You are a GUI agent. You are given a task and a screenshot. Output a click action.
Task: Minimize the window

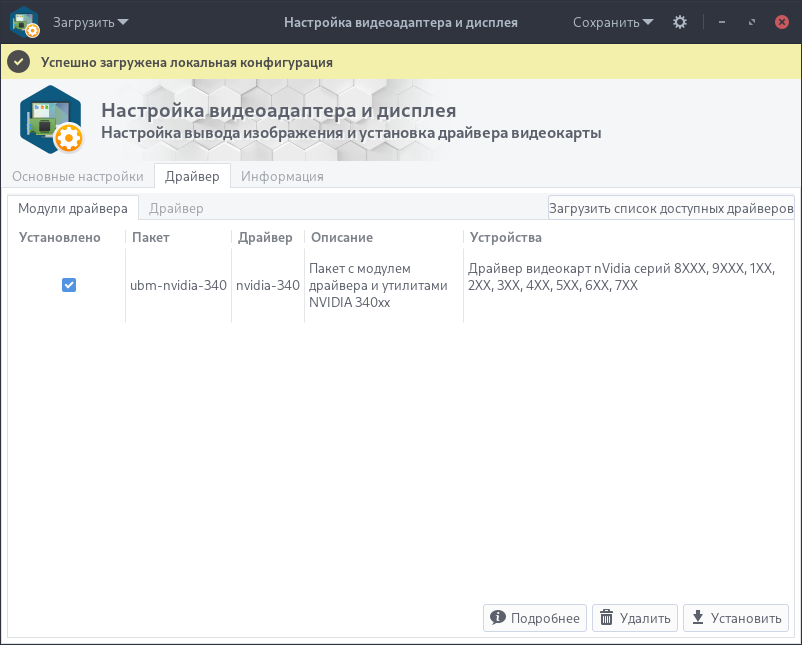coord(722,22)
